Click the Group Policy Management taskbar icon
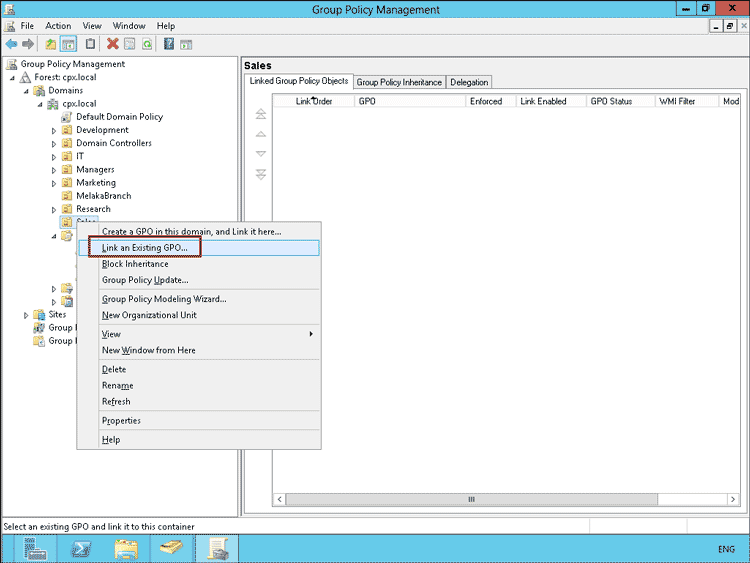The height and width of the screenshot is (563, 750). tap(218, 548)
